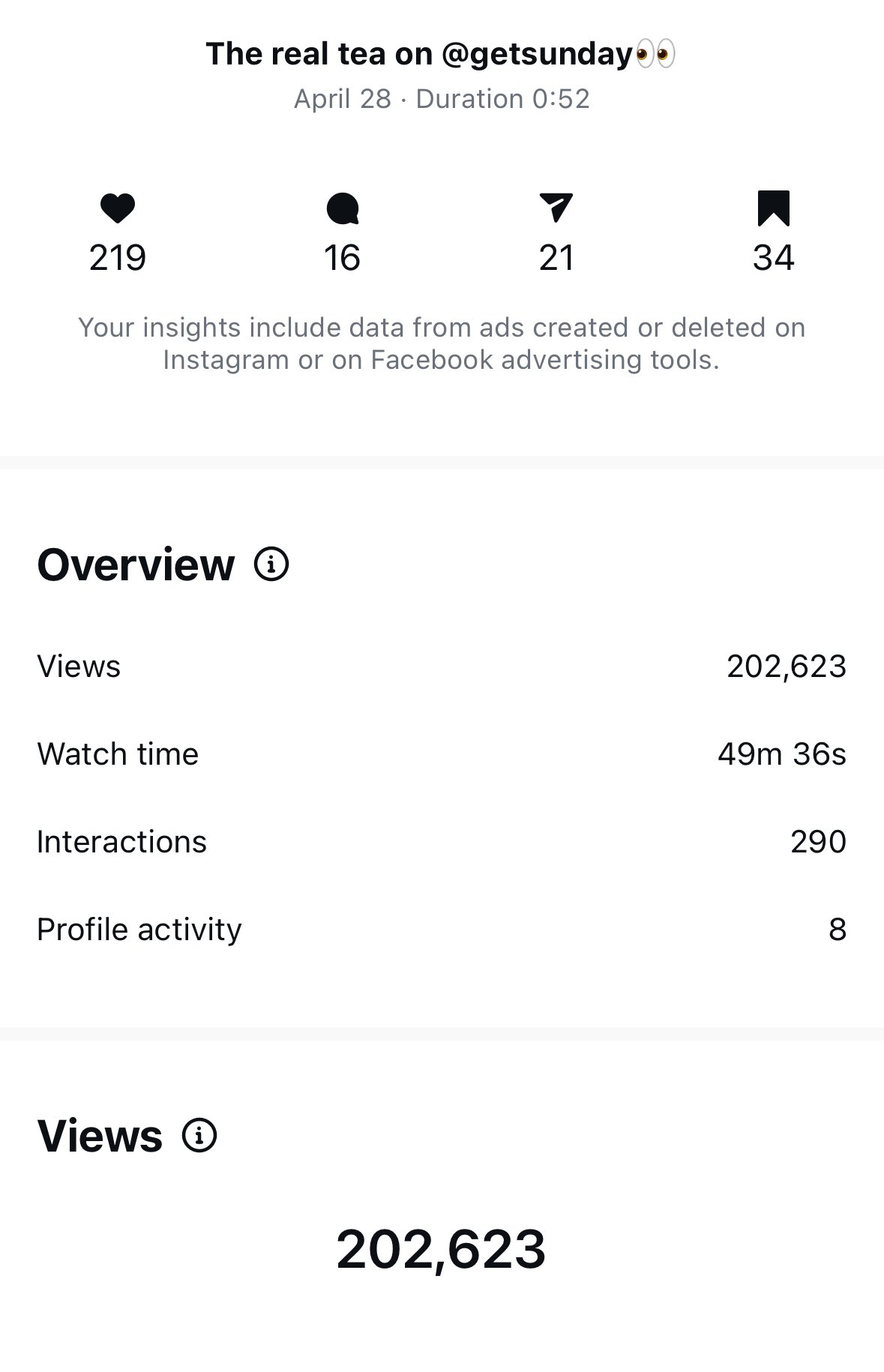
Task: Select the Profile activity row
Action: click(442, 930)
